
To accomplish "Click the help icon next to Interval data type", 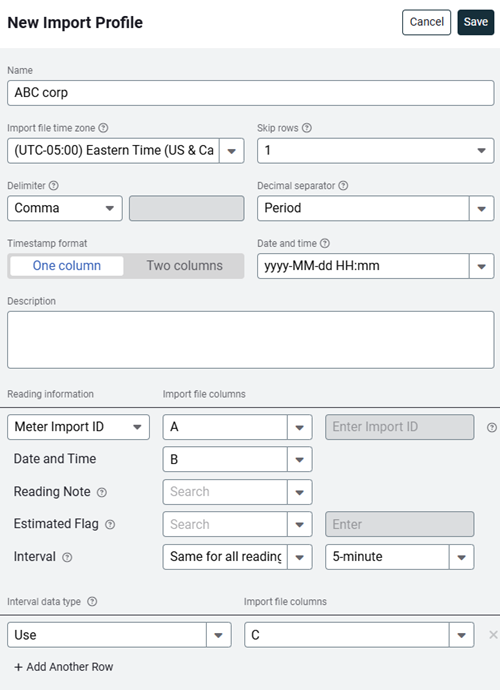I will 92,602.
